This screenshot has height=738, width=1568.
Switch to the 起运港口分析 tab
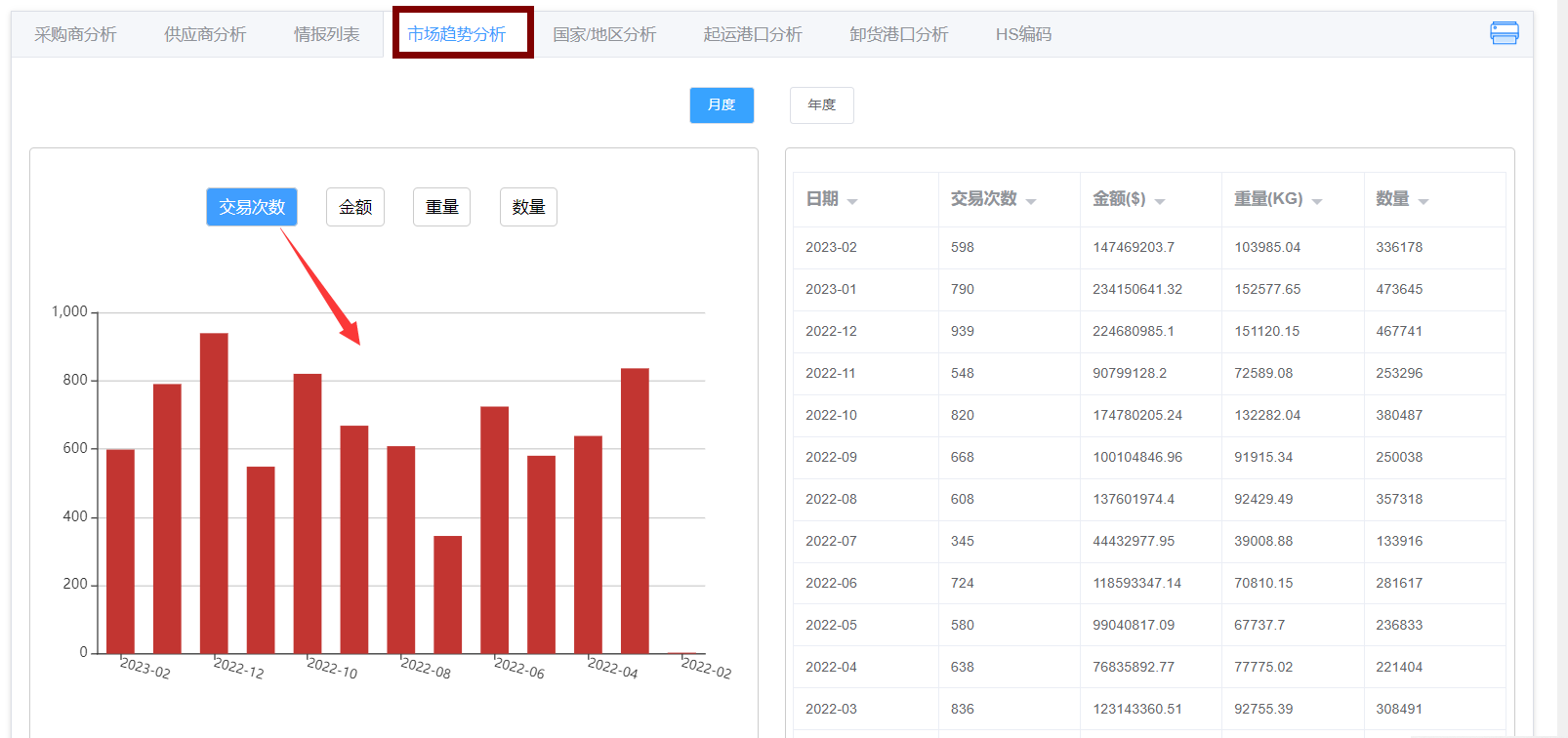[x=753, y=34]
